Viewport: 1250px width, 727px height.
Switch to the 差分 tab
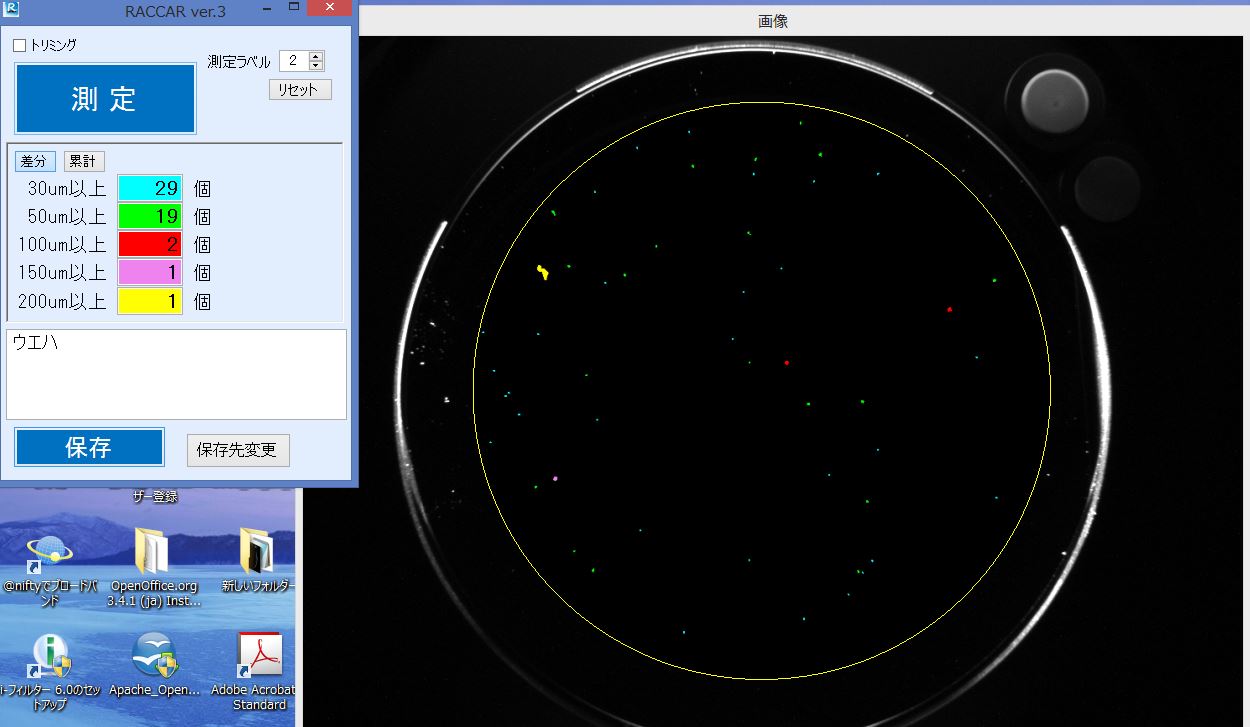click(34, 161)
